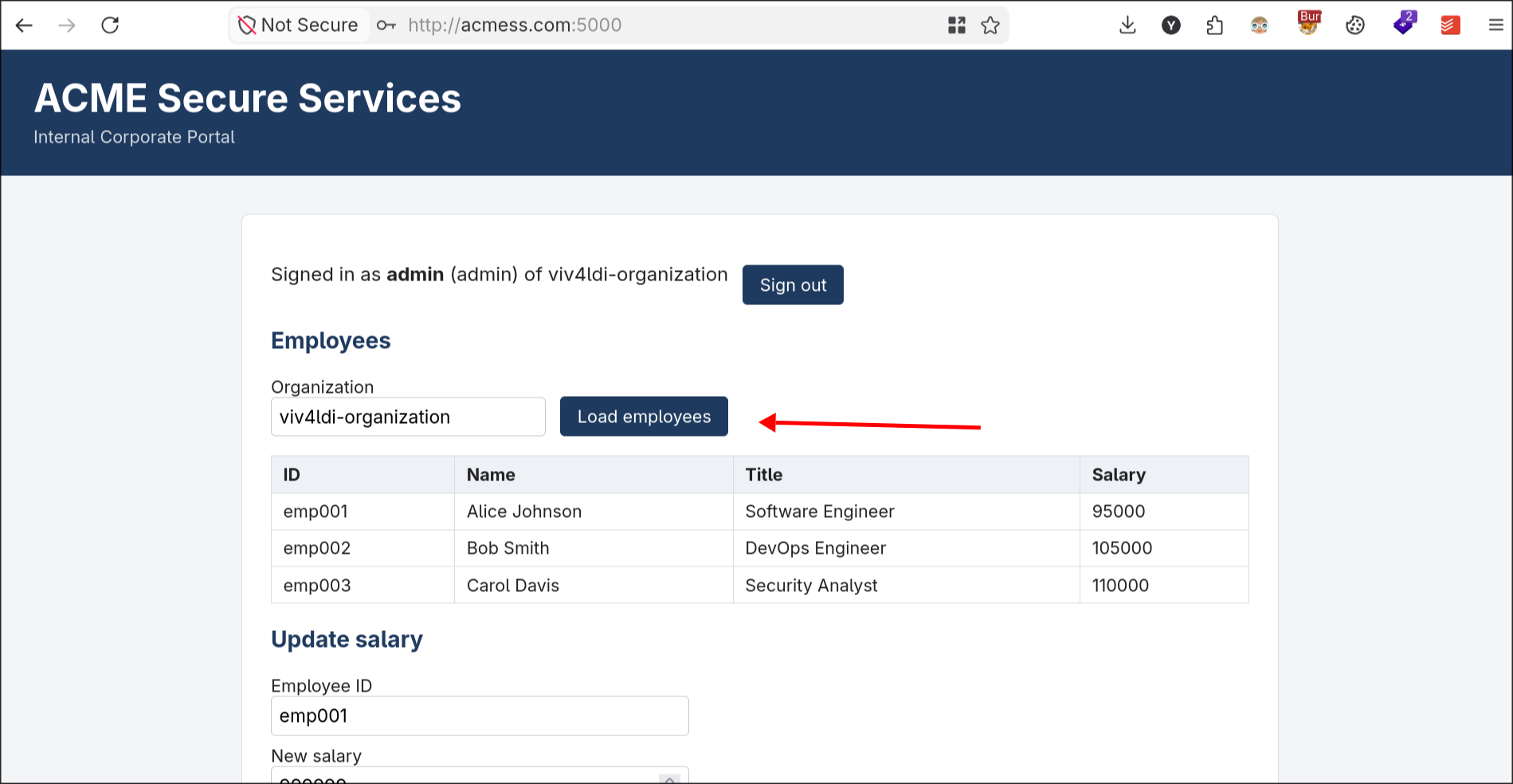Sign out of the admin account

pos(793,285)
